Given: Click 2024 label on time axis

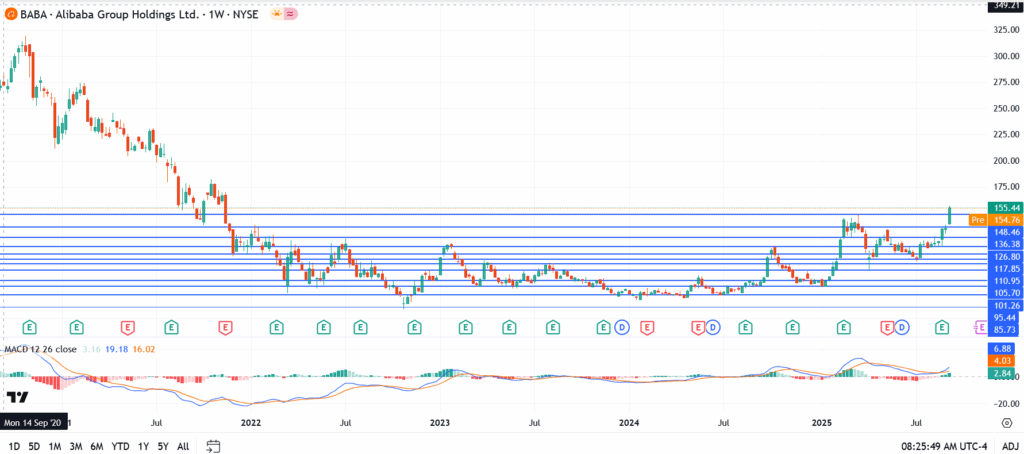Looking at the screenshot, I should (x=630, y=423).
